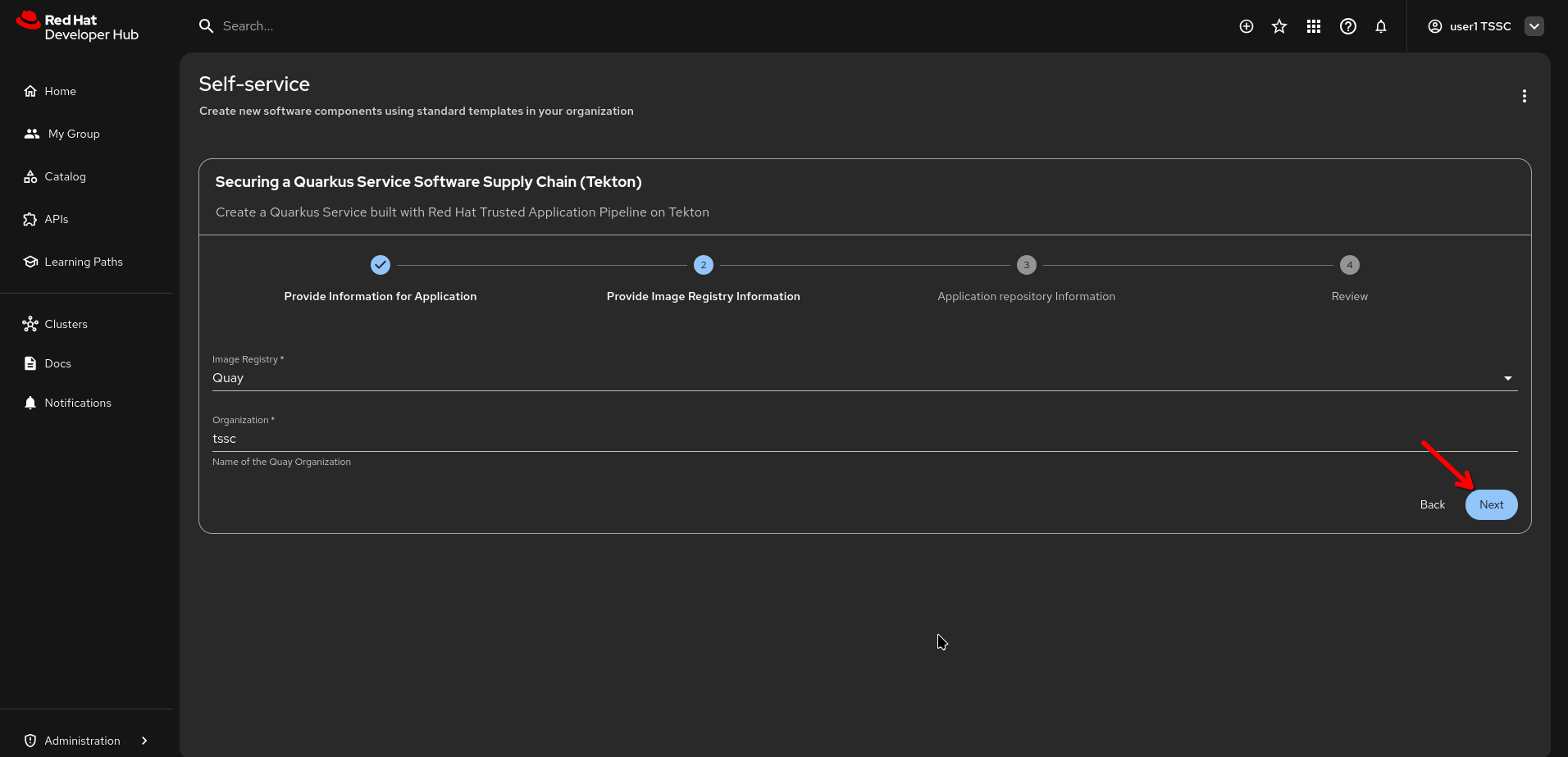This screenshot has width=1568, height=757.
Task: Open Clusters from the sidebar
Action: 66,324
